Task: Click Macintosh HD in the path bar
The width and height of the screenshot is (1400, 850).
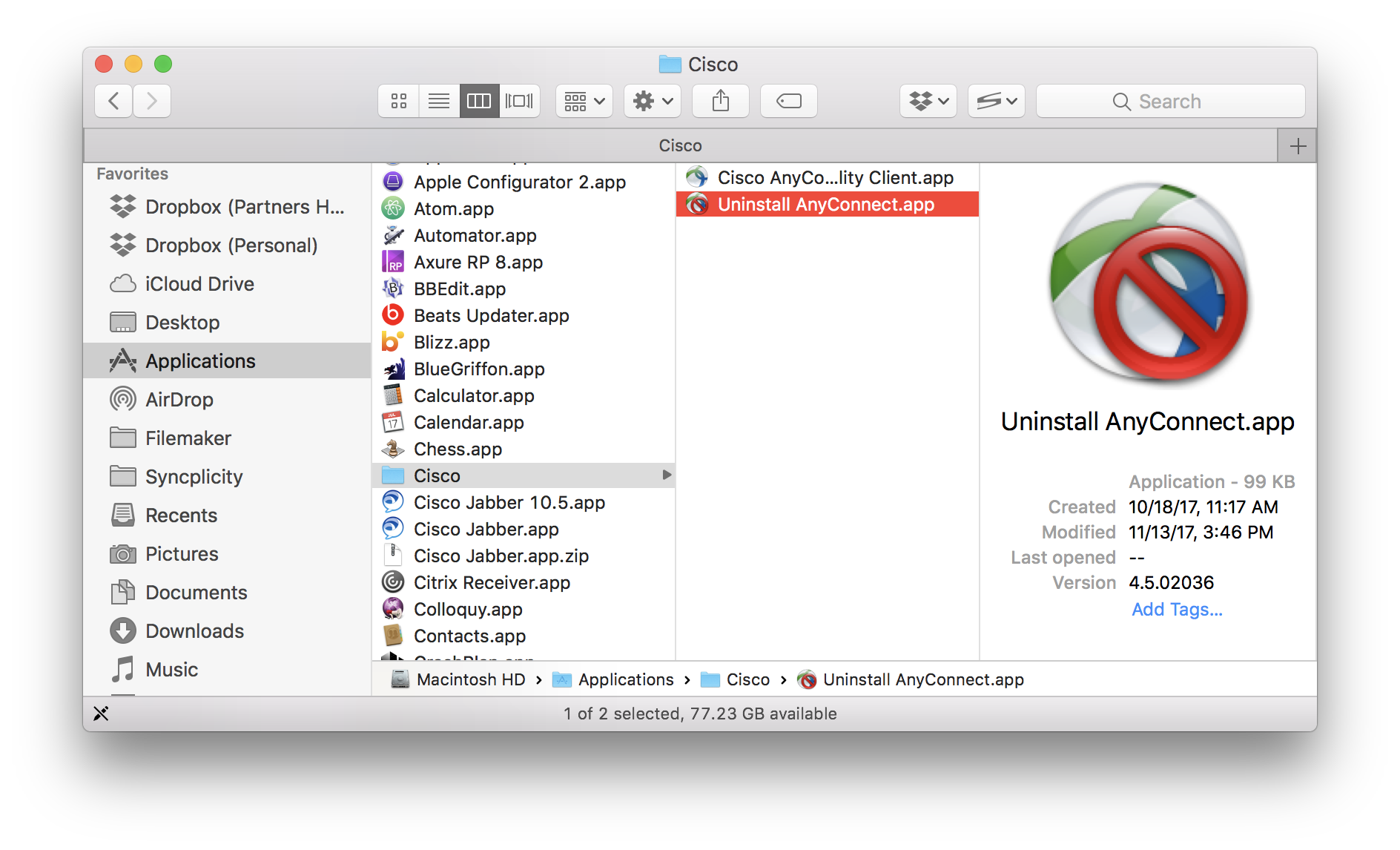Action: point(459,679)
